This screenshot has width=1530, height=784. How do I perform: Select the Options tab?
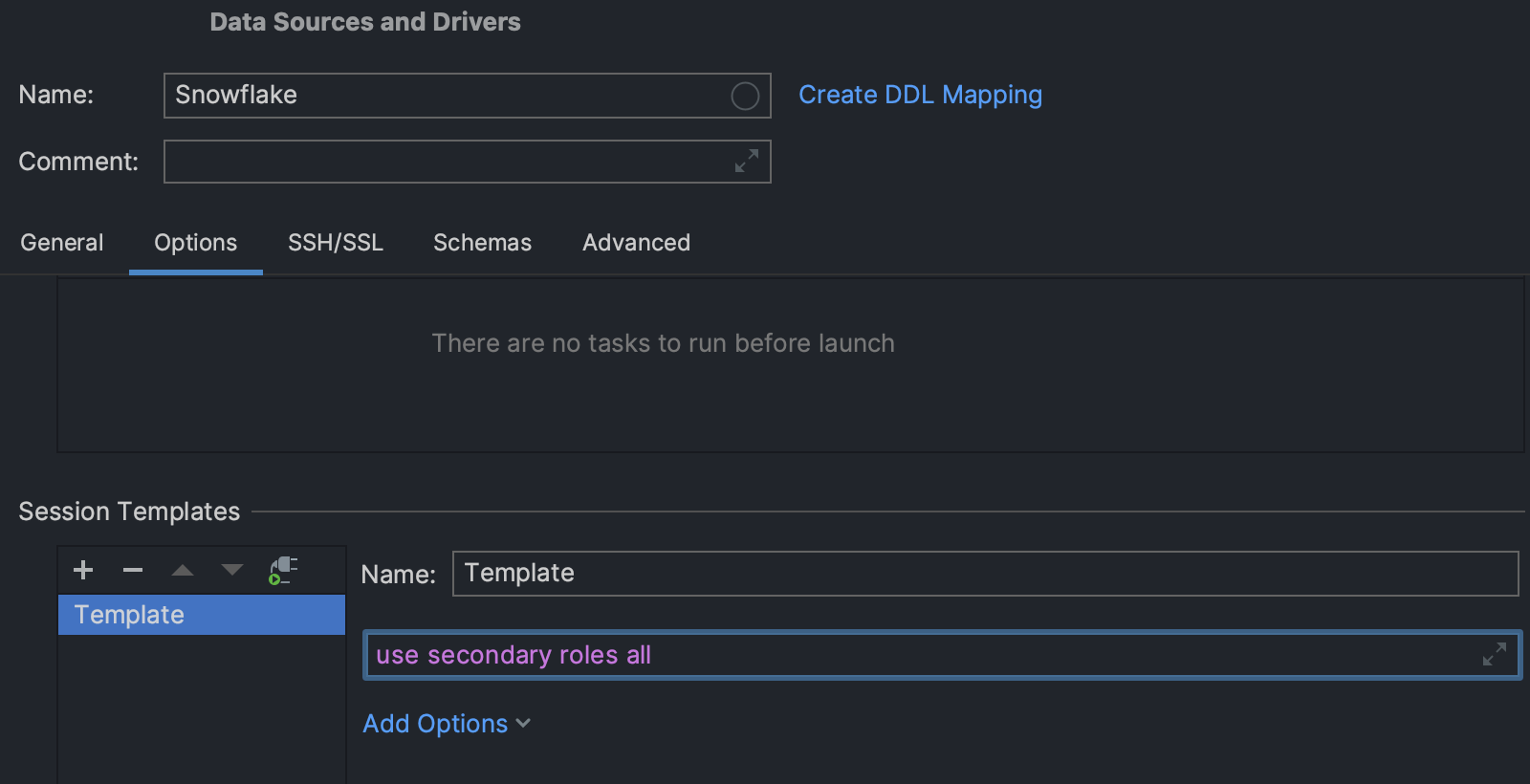click(x=195, y=243)
